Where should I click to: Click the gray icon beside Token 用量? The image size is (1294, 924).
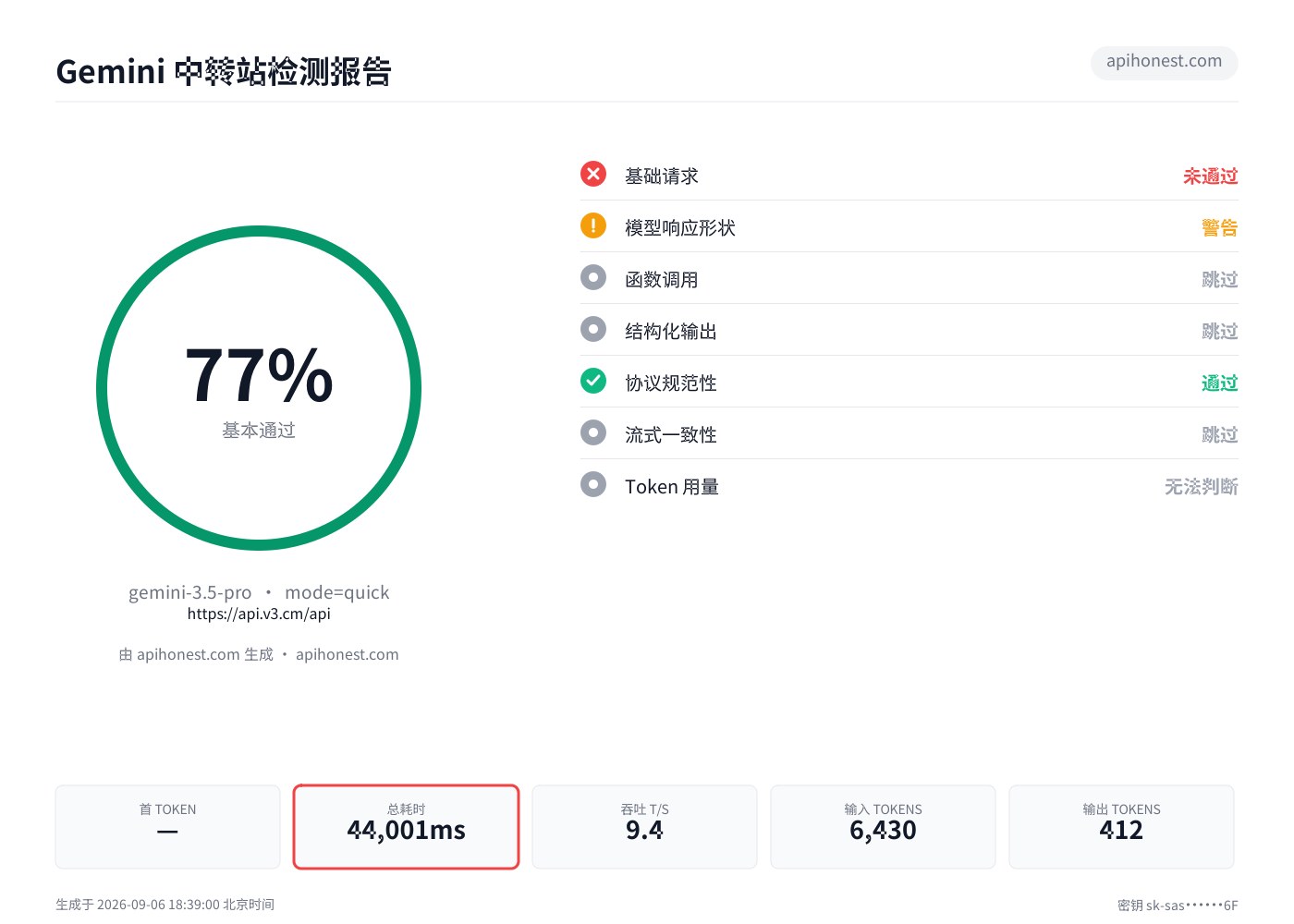(x=593, y=484)
